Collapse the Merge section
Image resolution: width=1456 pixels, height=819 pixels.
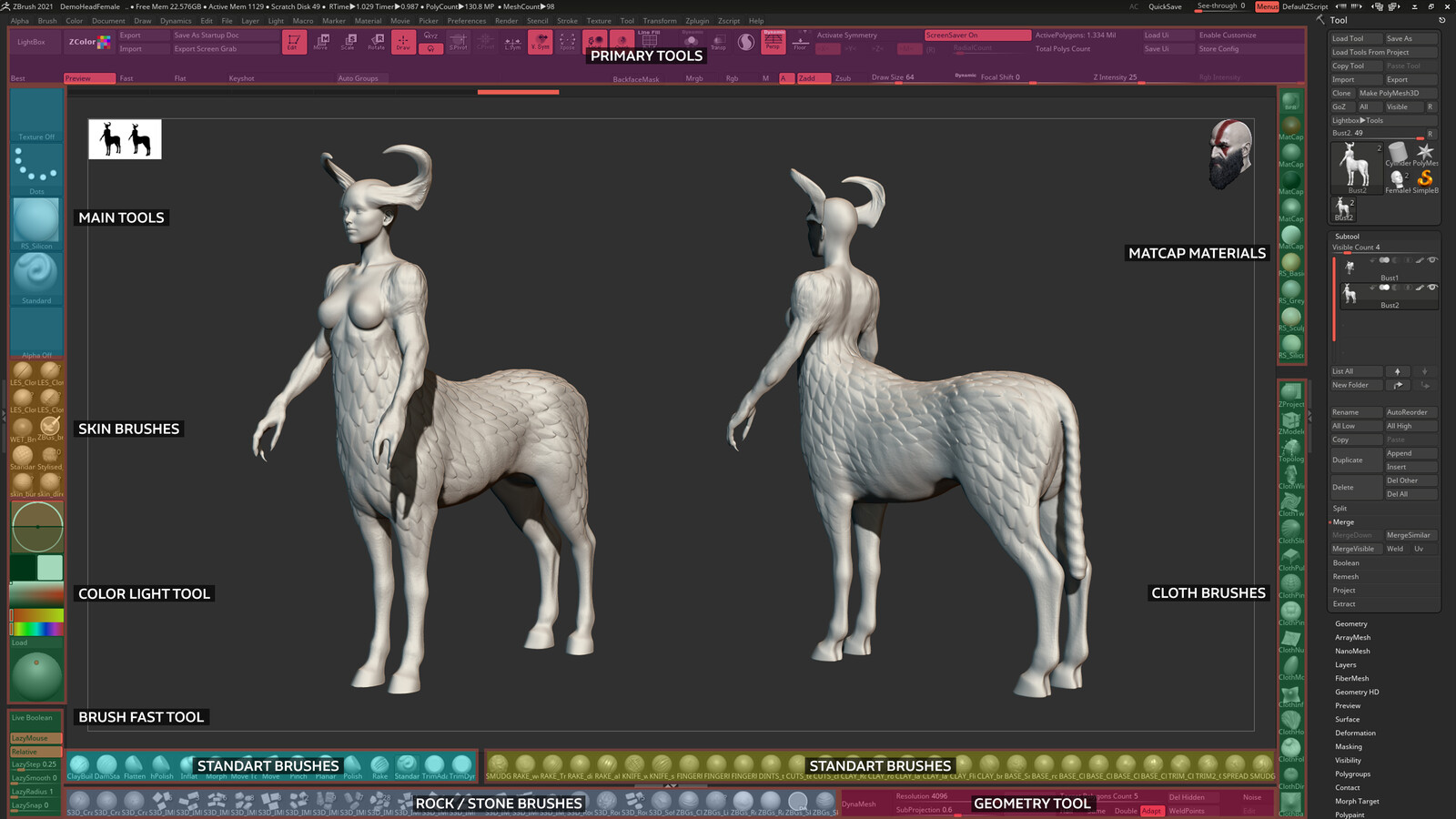(x=1343, y=522)
